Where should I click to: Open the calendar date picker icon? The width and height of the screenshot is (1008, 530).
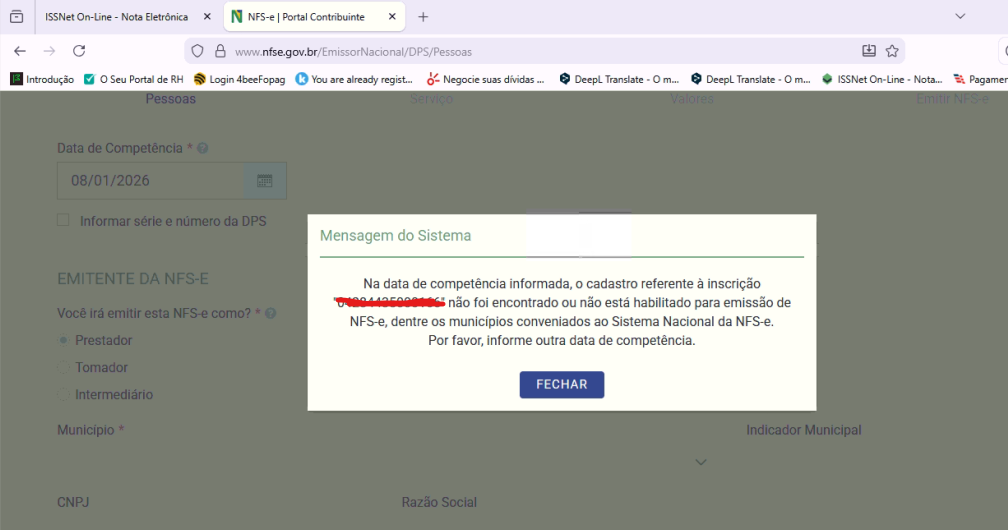point(265,181)
